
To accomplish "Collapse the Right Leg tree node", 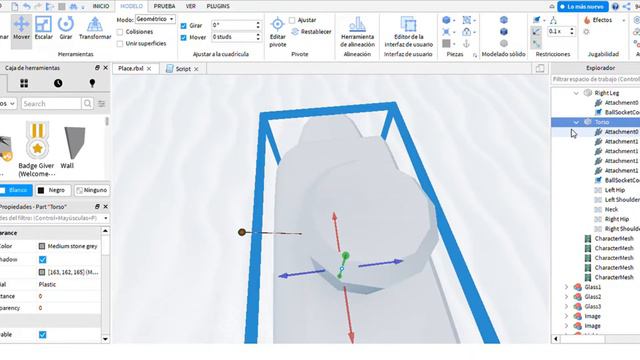I will 576,93.
